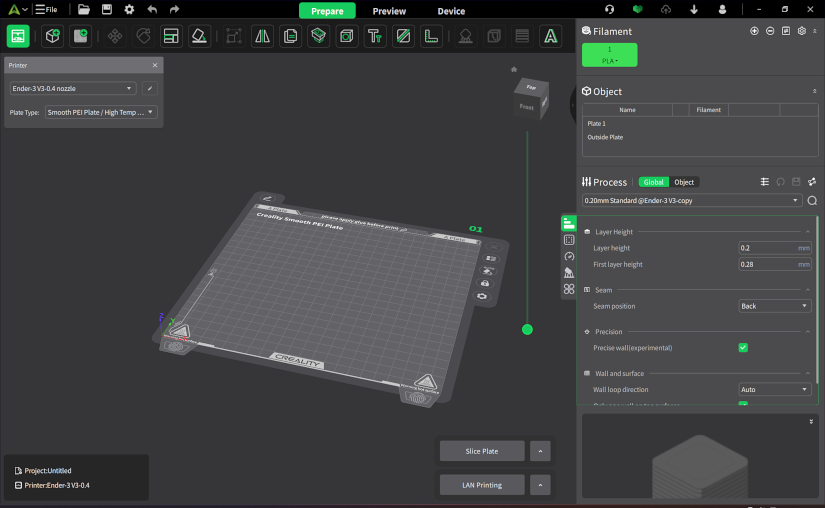Select the Mirror tool icon

tap(262, 36)
